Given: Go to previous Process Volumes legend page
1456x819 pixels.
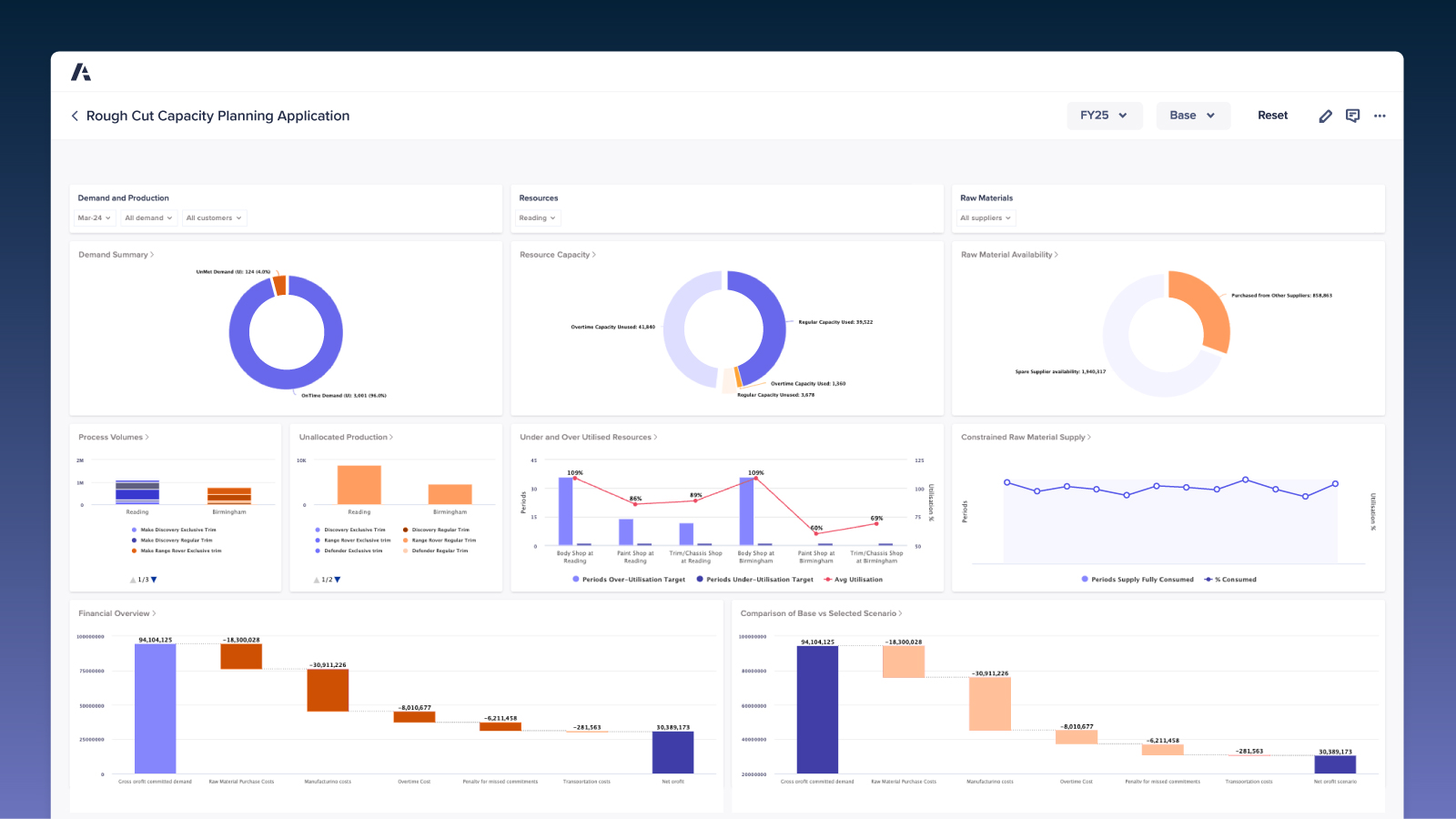Looking at the screenshot, I should 133,580.
